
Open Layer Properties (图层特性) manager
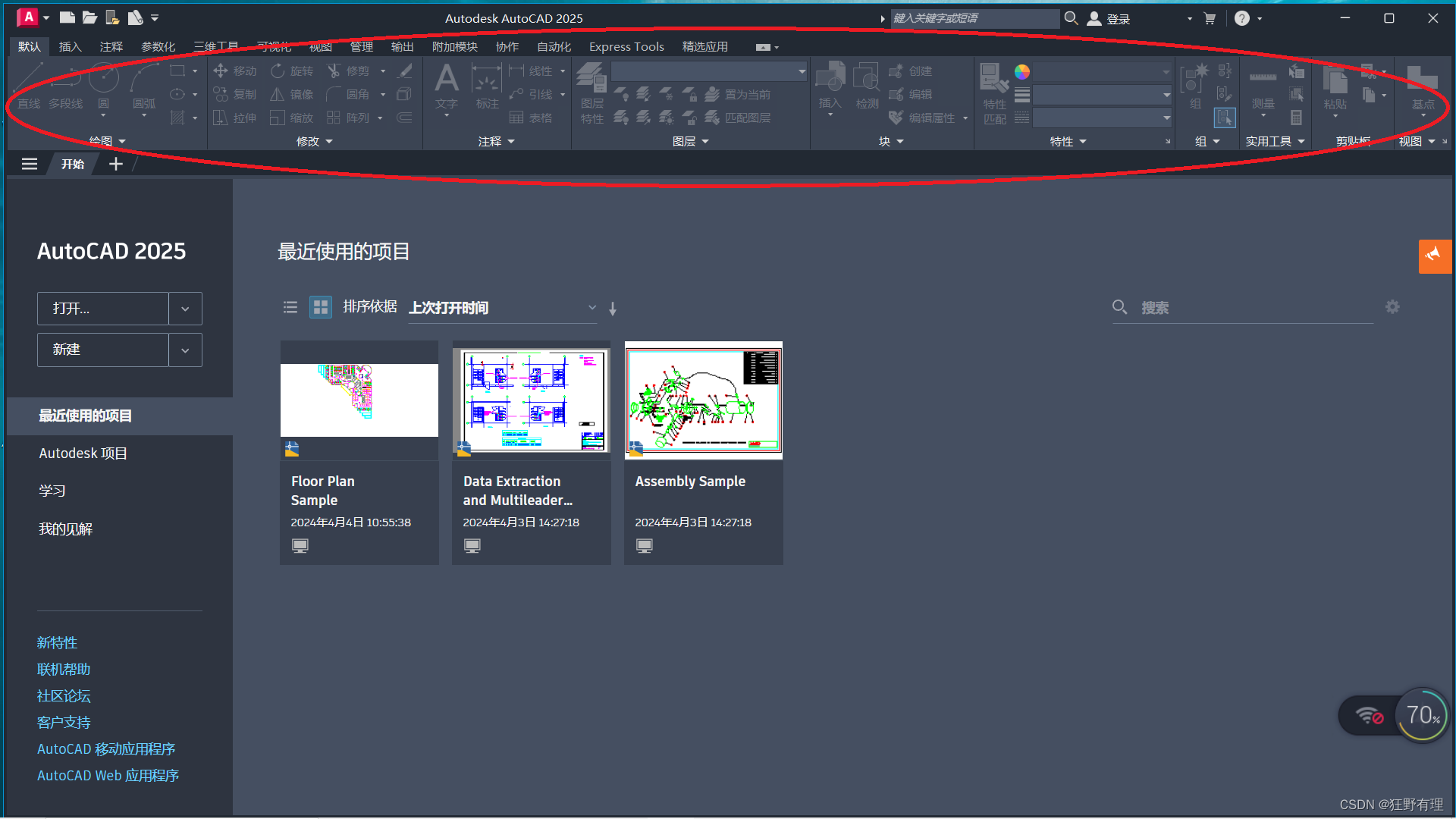tap(592, 93)
